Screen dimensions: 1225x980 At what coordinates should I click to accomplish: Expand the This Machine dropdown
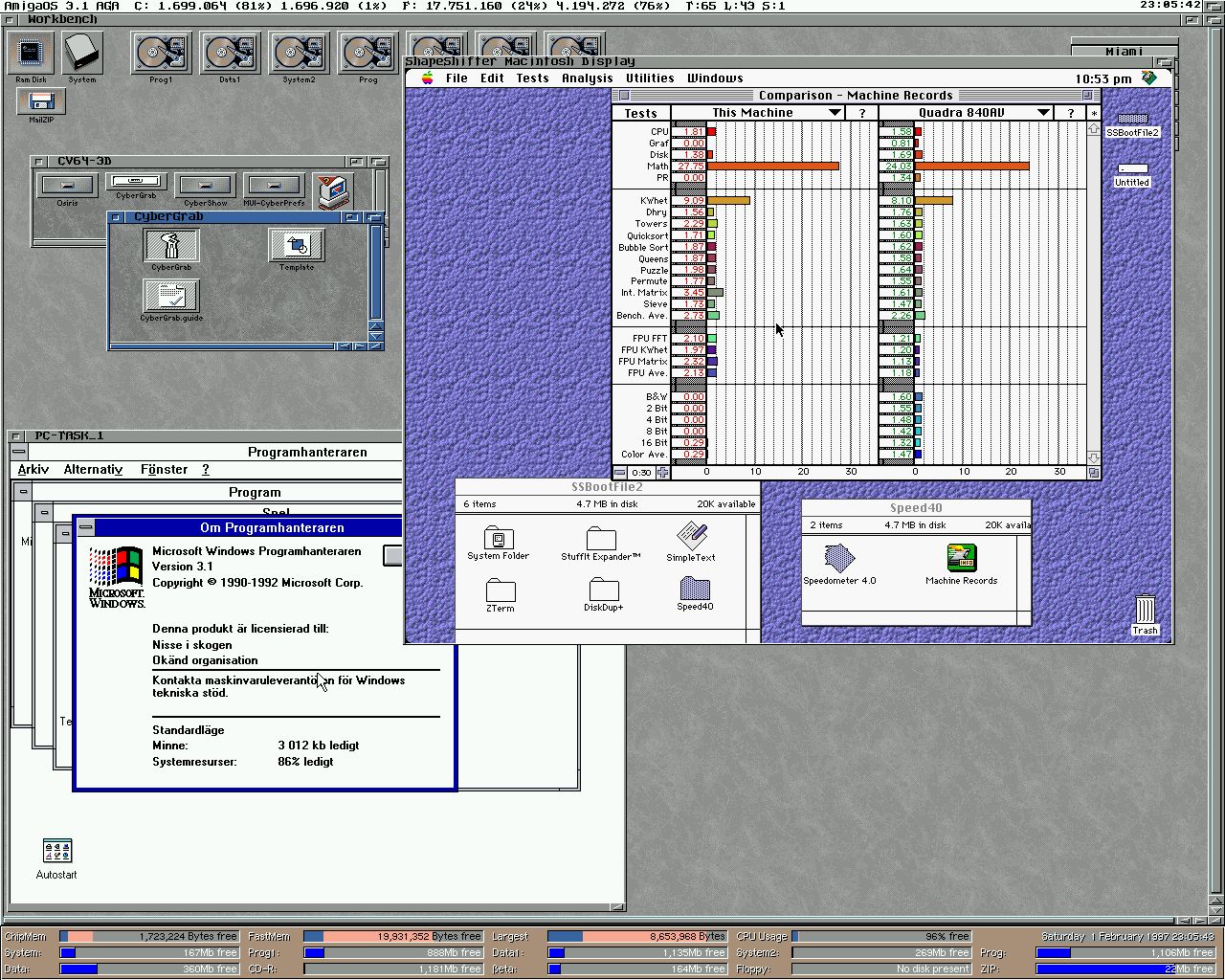coord(835,113)
